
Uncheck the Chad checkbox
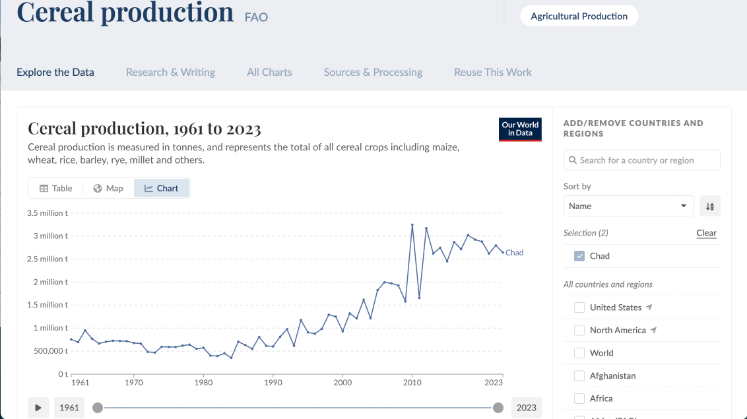point(580,256)
